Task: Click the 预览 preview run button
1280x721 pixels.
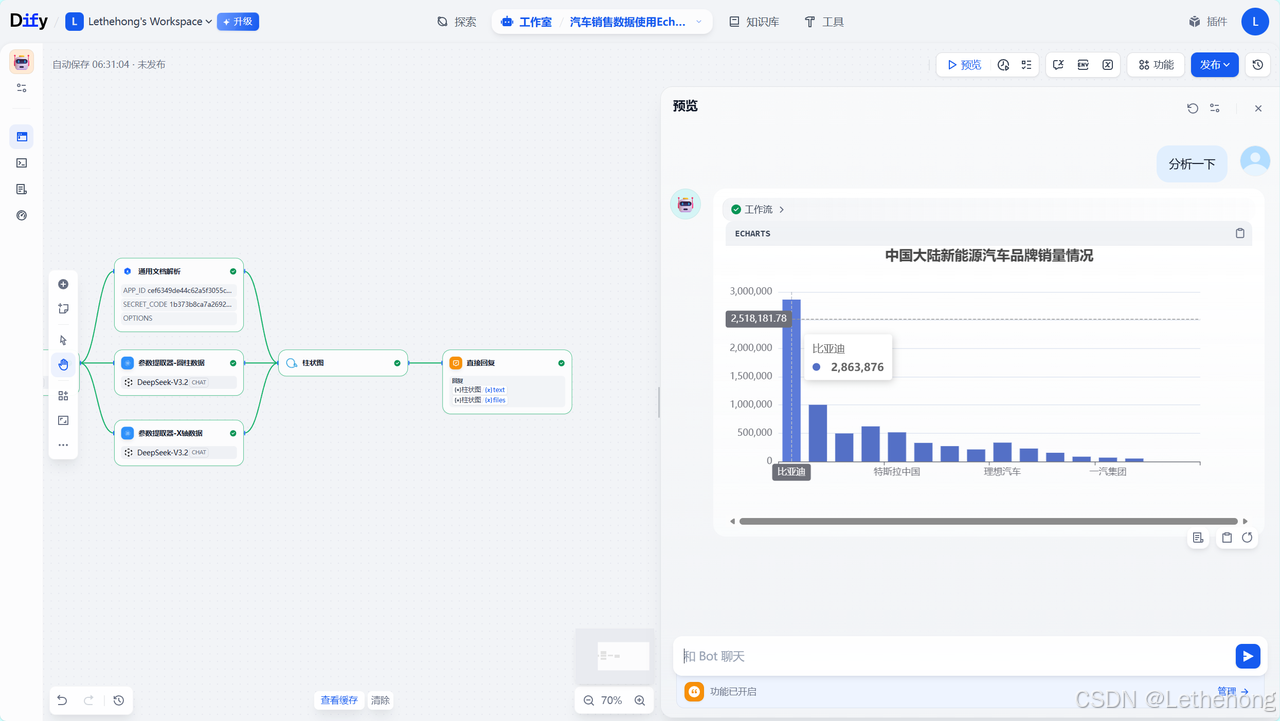Action: click(964, 64)
